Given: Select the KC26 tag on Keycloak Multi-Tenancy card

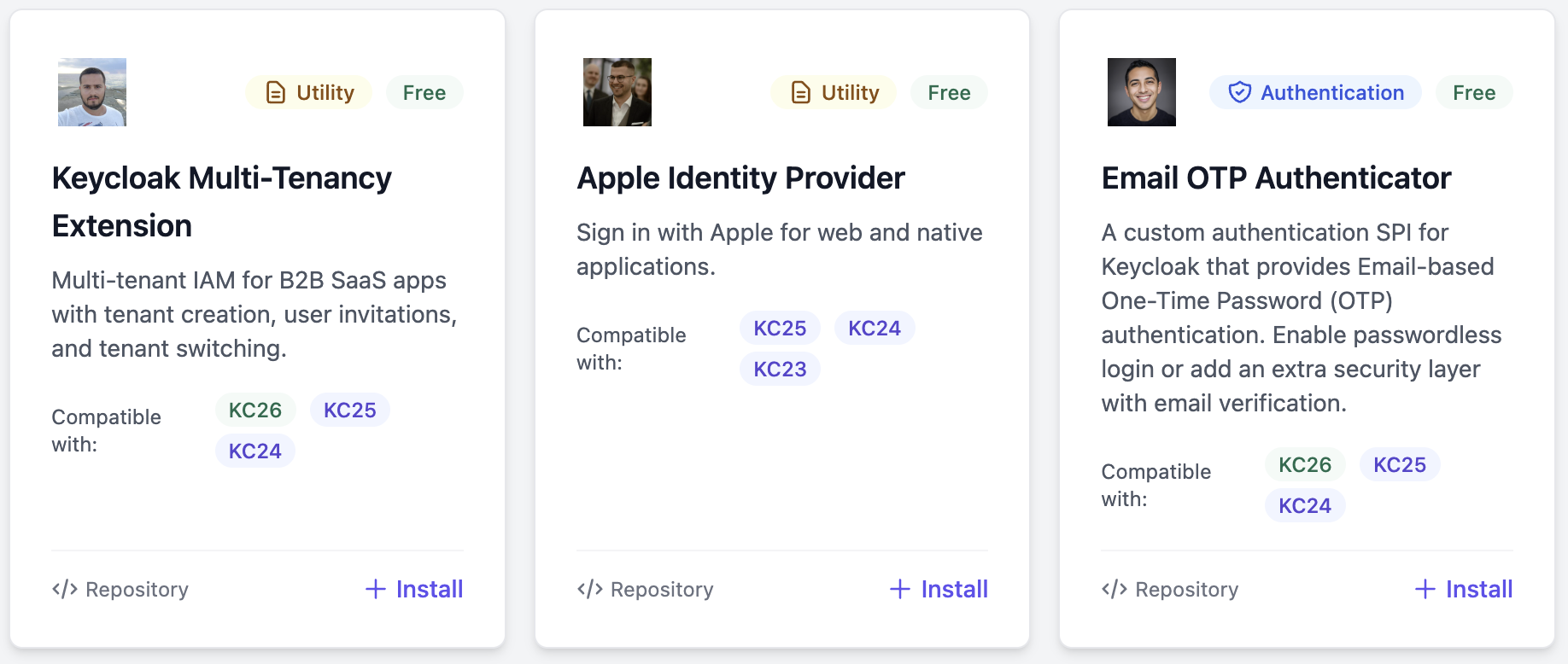Looking at the screenshot, I should tap(255, 410).
